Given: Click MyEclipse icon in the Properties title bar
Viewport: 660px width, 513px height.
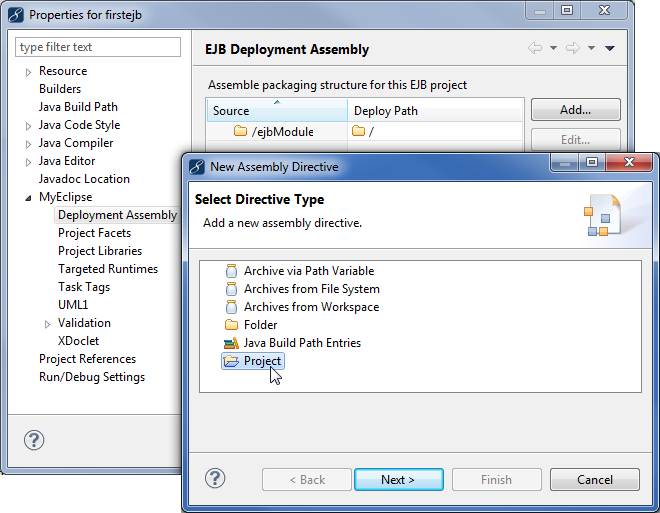Looking at the screenshot, I should click(16, 15).
